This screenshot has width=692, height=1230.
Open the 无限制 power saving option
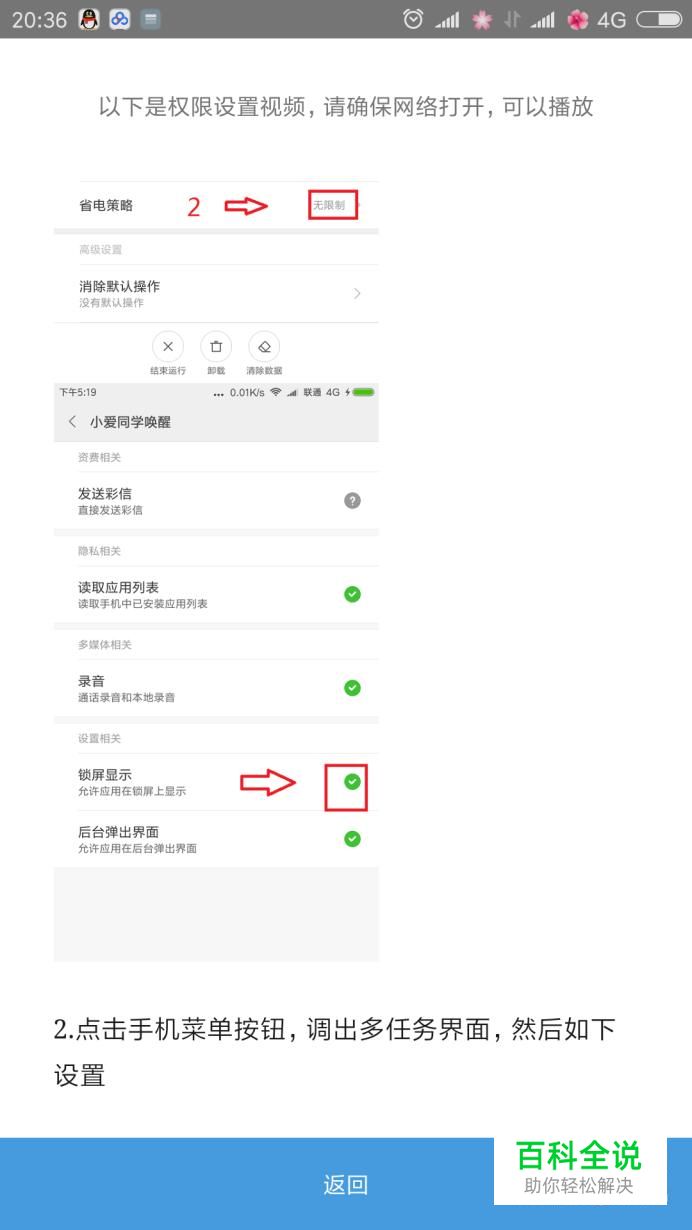pos(329,205)
